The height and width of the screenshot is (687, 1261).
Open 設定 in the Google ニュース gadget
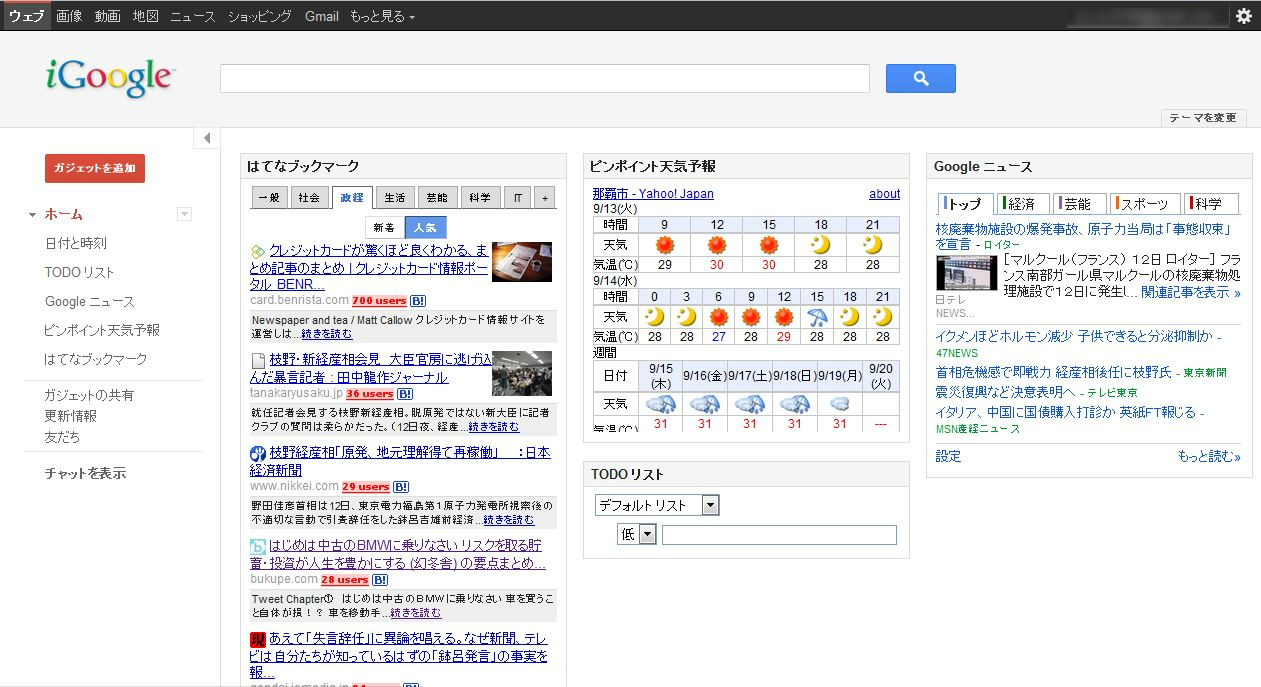pos(948,456)
